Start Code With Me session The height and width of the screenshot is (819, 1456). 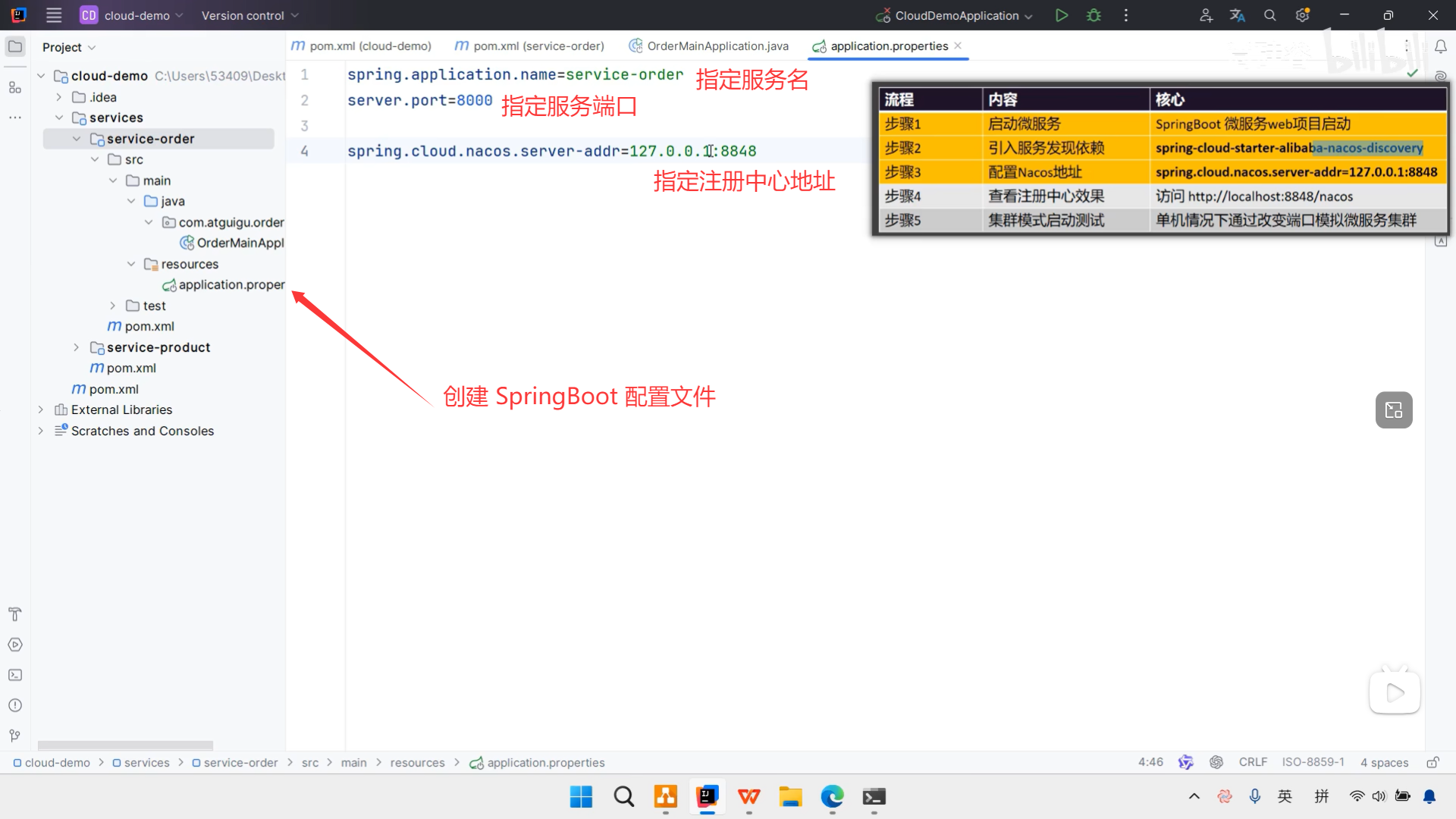(1206, 15)
